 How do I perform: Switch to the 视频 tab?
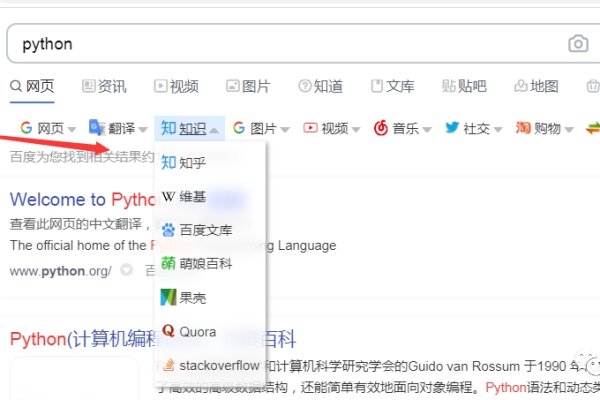tap(176, 86)
